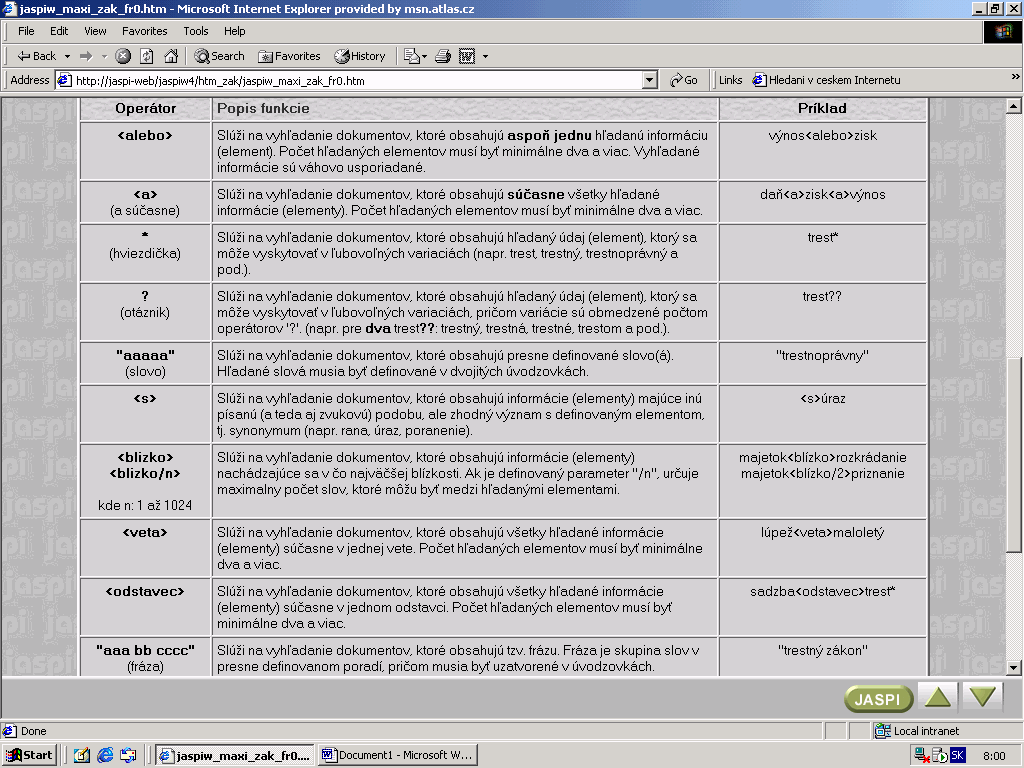
Task: Click the Internet Explorer logo in the menu bar
Action: click(x=1002, y=31)
